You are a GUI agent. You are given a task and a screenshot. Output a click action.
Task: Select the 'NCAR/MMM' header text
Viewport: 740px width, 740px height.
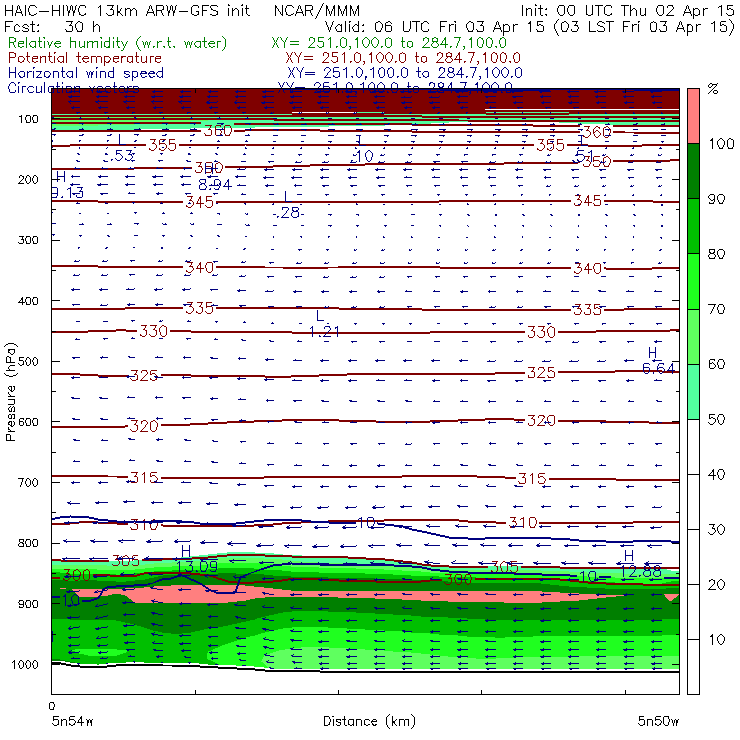coord(317,10)
